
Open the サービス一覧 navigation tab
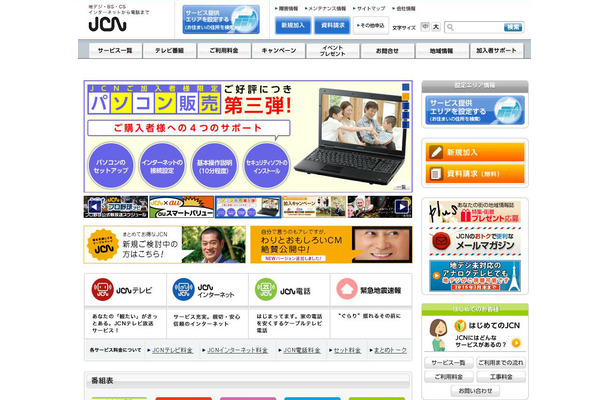(115, 51)
